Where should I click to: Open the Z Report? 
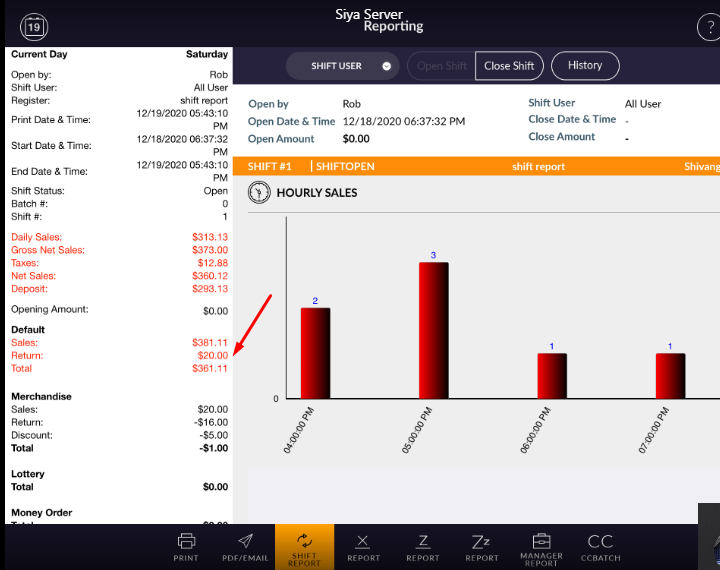(x=423, y=547)
